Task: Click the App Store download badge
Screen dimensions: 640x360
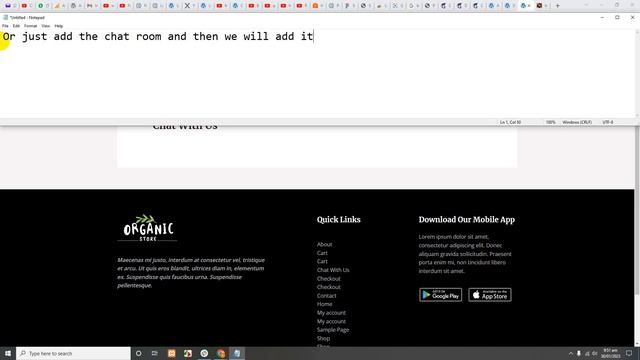Action: (490, 295)
